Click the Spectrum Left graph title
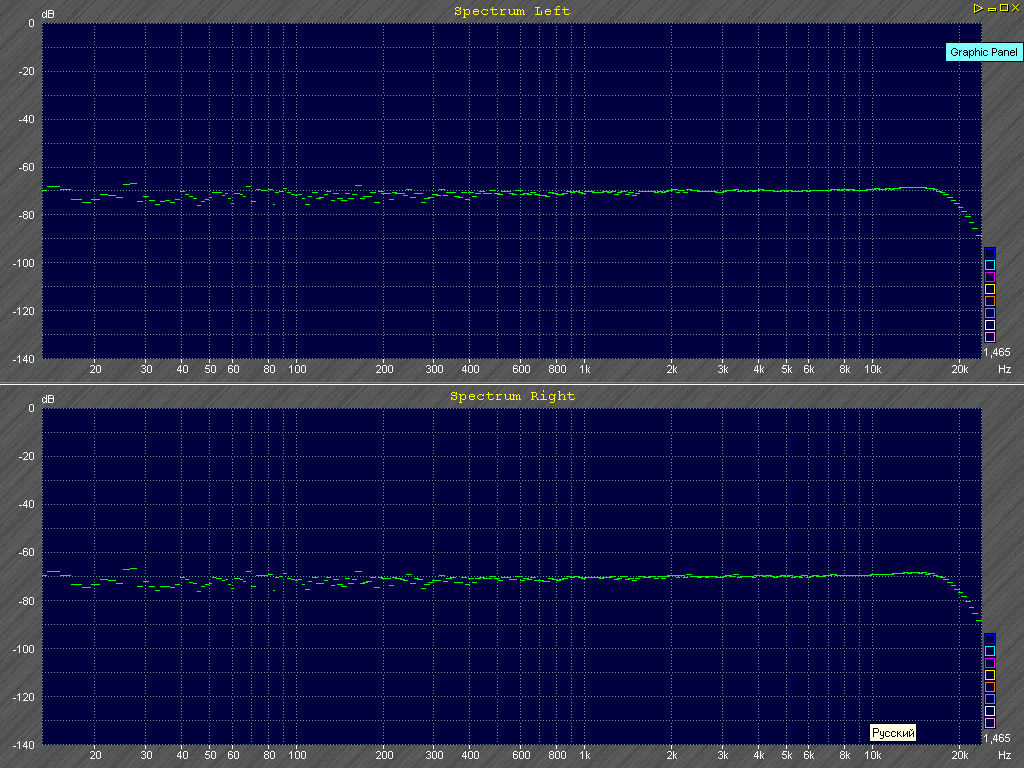The height and width of the screenshot is (768, 1024). 512,11
